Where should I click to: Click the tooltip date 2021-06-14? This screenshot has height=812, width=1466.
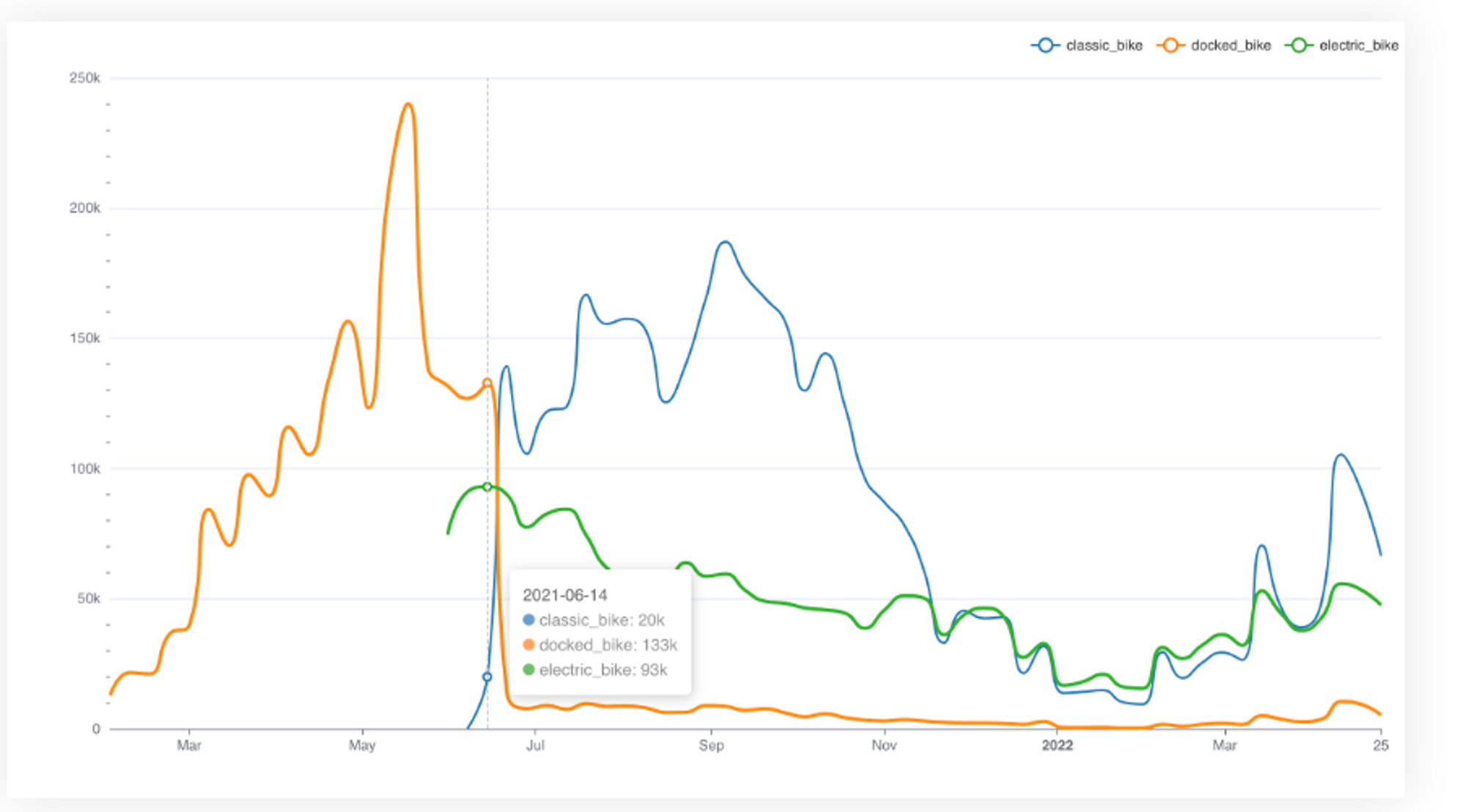coord(564,595)
